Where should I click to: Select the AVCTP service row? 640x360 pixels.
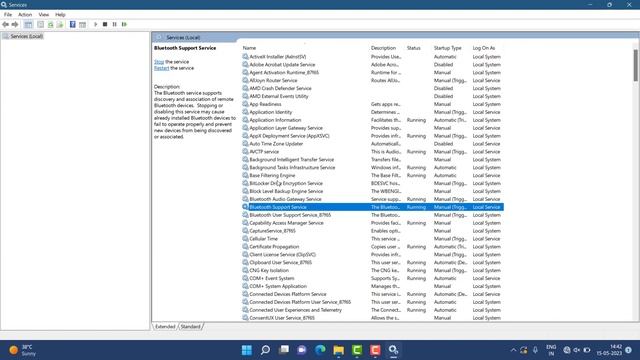pyautogui.click(x=373, y=151)
